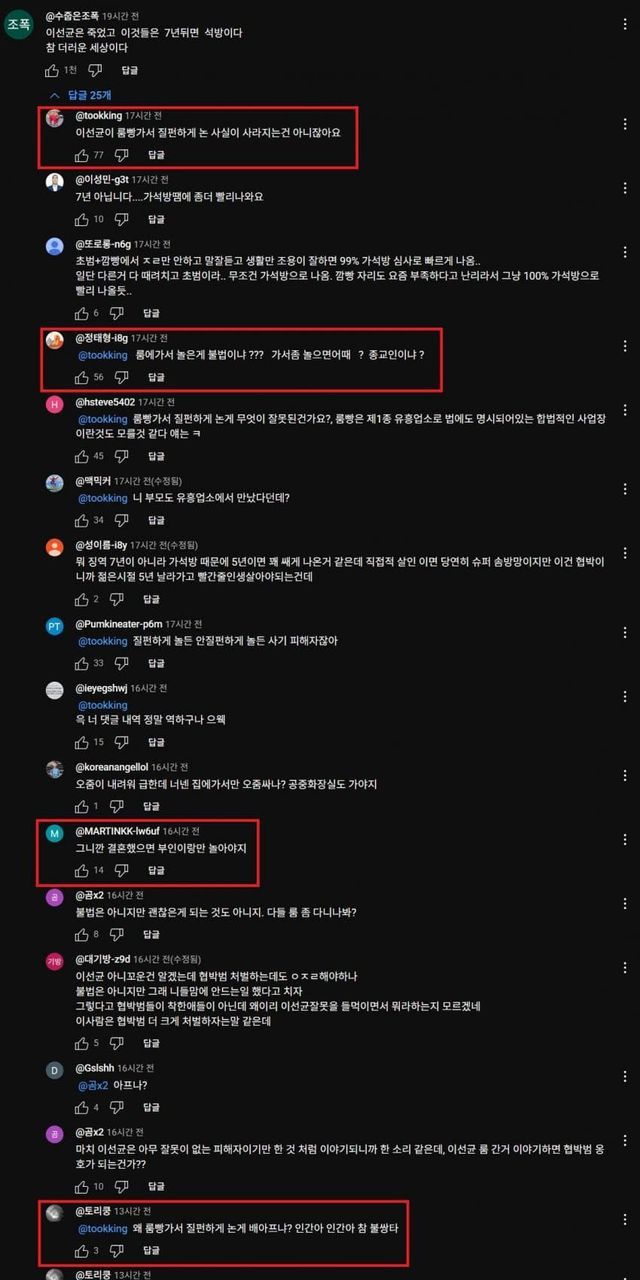The width and height of the screenshot is (640, 1280).
Task: Like @MARTINKK-lw6uf's reply with 14 likes
Action: pos(83,870)
